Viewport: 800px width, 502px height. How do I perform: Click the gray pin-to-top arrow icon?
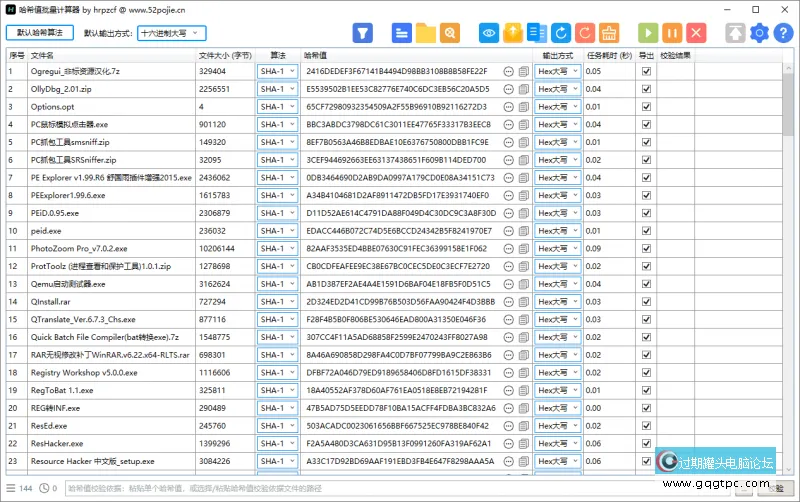tap(735, 33)
